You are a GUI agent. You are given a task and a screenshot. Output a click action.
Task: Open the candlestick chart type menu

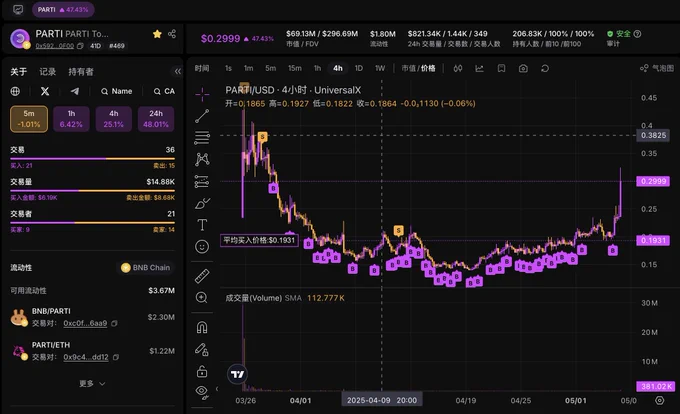click(458, 68)
